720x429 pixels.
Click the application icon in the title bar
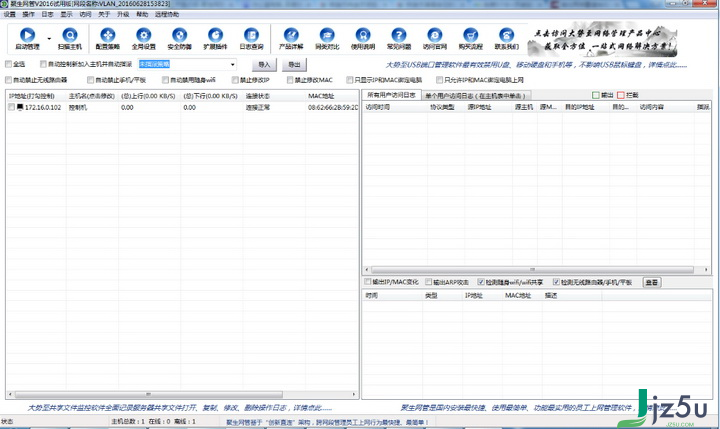(4, 4)
